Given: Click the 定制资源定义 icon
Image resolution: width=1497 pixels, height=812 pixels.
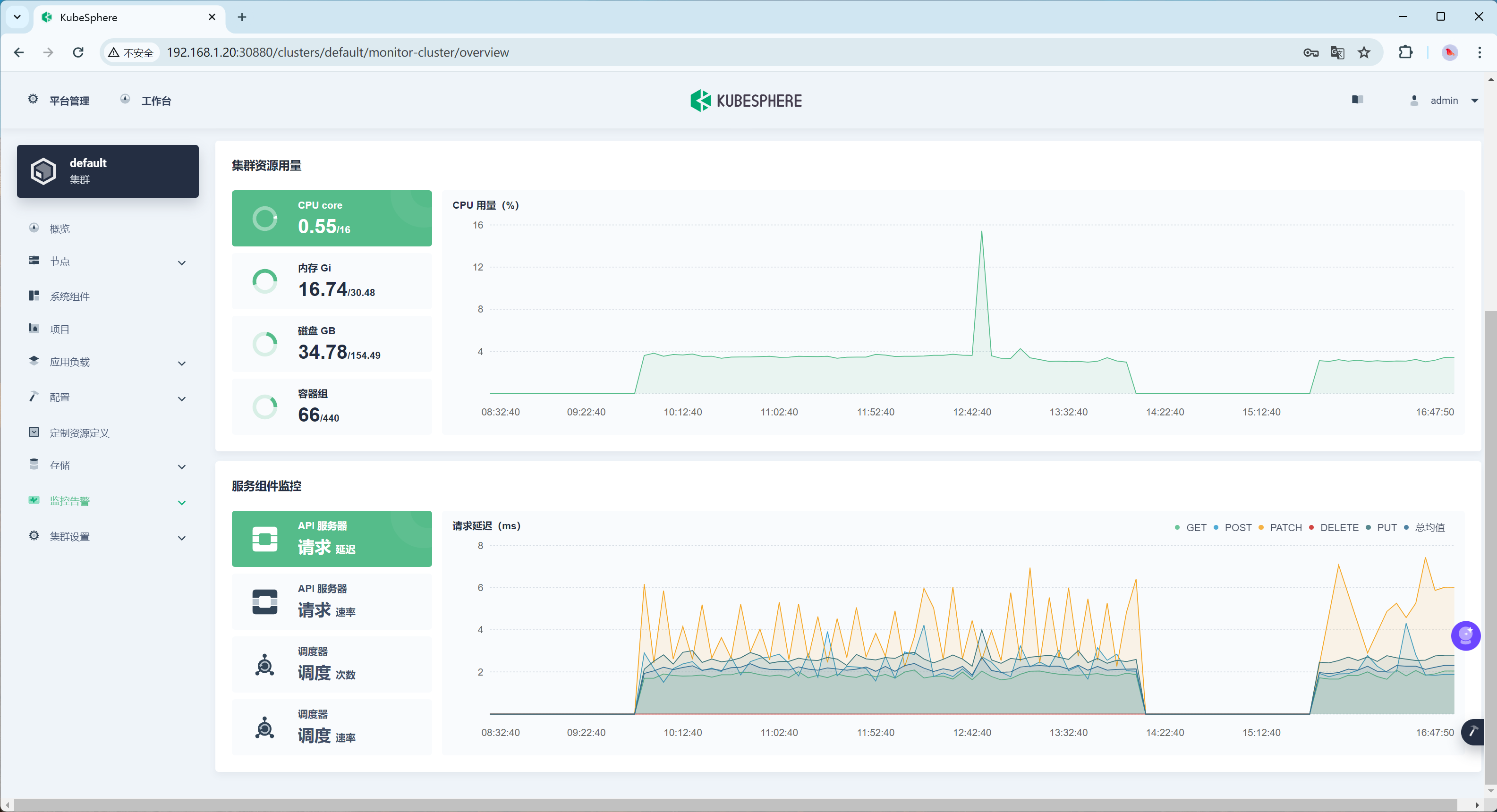Looking at the screenshot, I should 34,432.
